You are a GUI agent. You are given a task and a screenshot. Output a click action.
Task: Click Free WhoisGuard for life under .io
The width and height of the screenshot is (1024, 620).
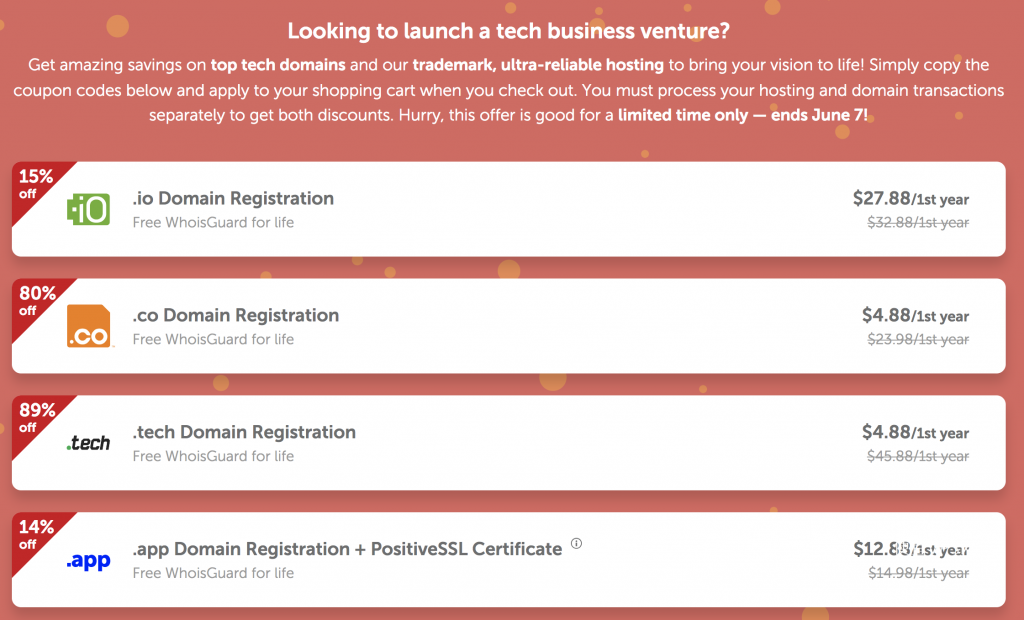pyautogui.click(x=213, y=222)
